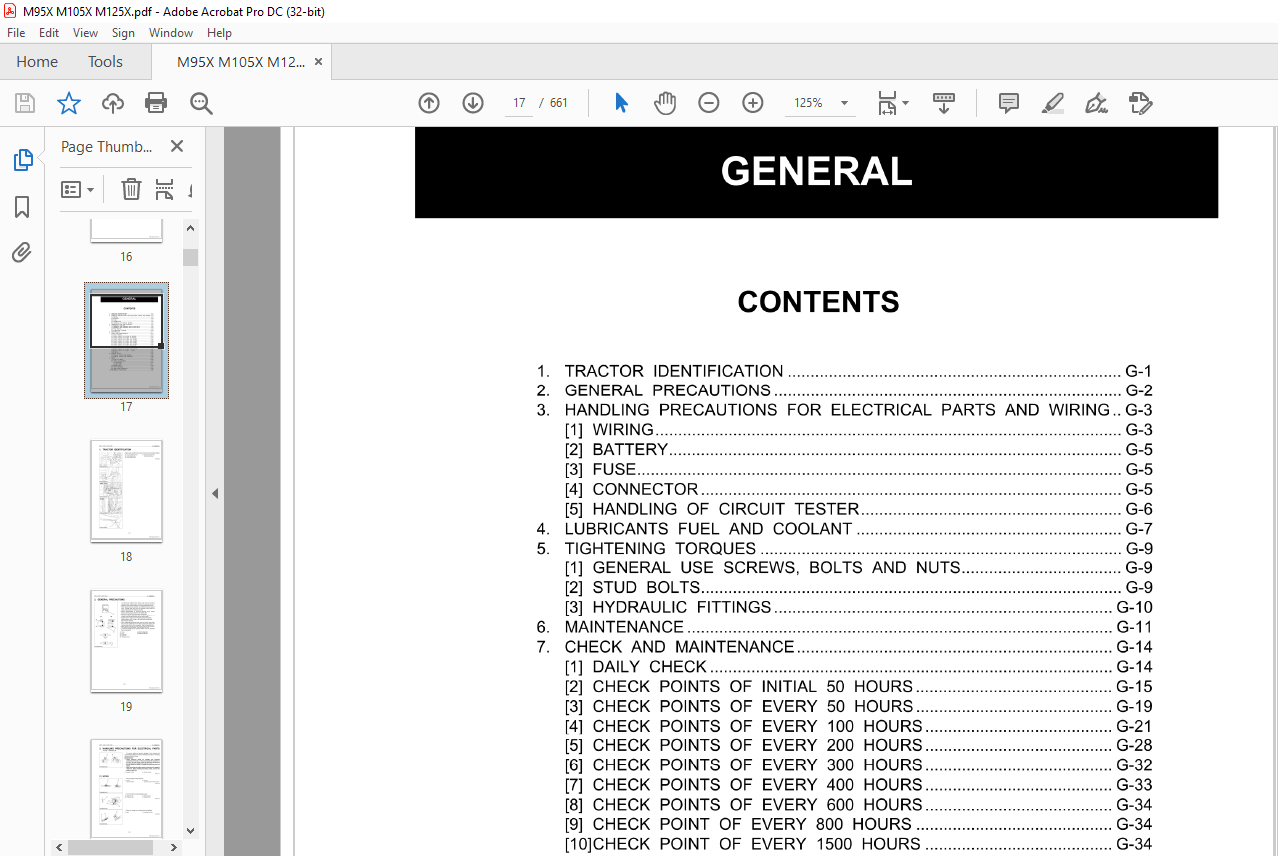Screen dimensions: 1278x856
Task: Open the File menu
Action: [16, 33]
